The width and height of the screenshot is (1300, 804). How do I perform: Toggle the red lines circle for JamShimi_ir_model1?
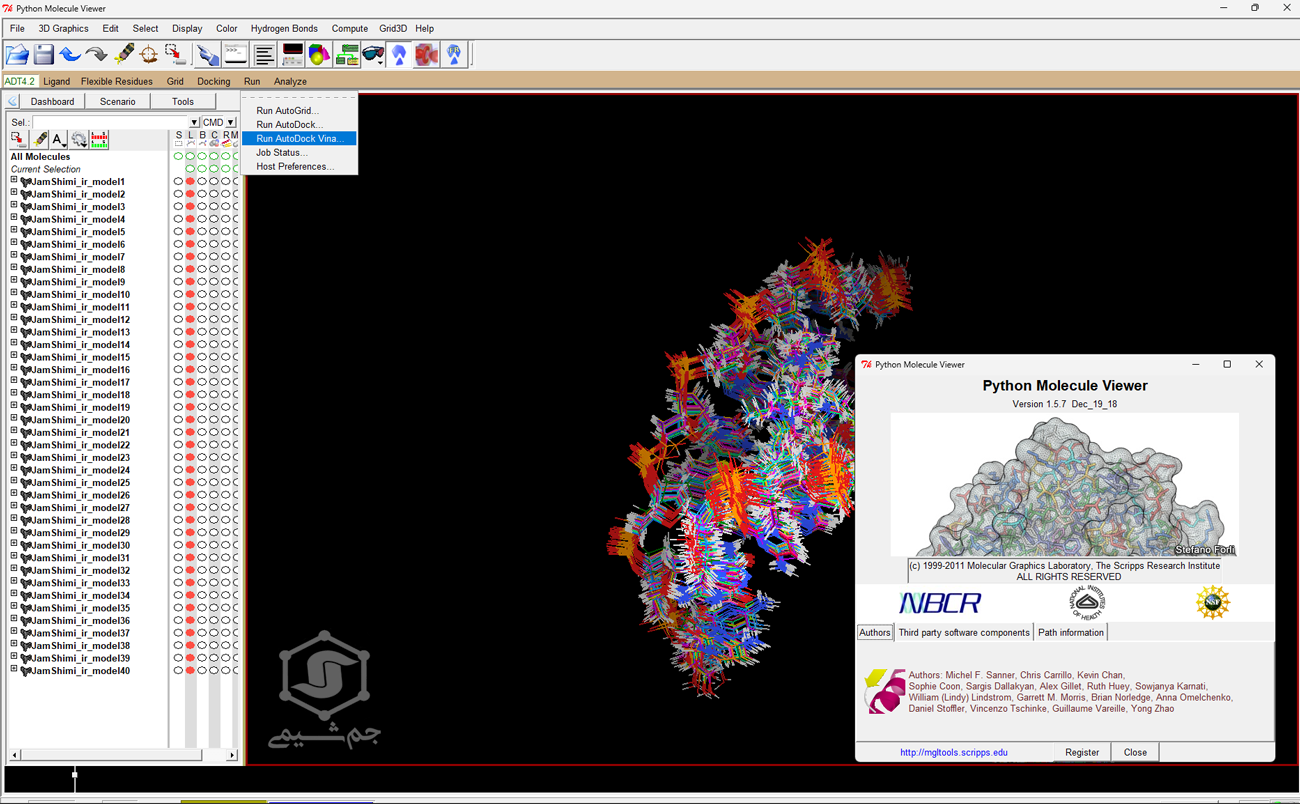tap(190, 182)
